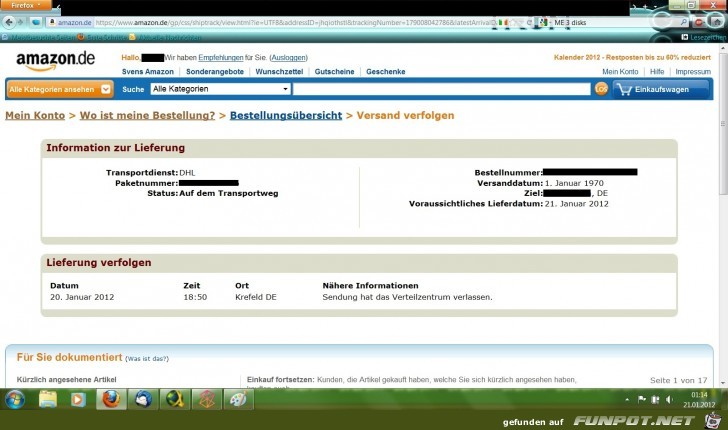Follow the Empfehlungen link
This screenshot has height=430, width=728.
[221, 58]
